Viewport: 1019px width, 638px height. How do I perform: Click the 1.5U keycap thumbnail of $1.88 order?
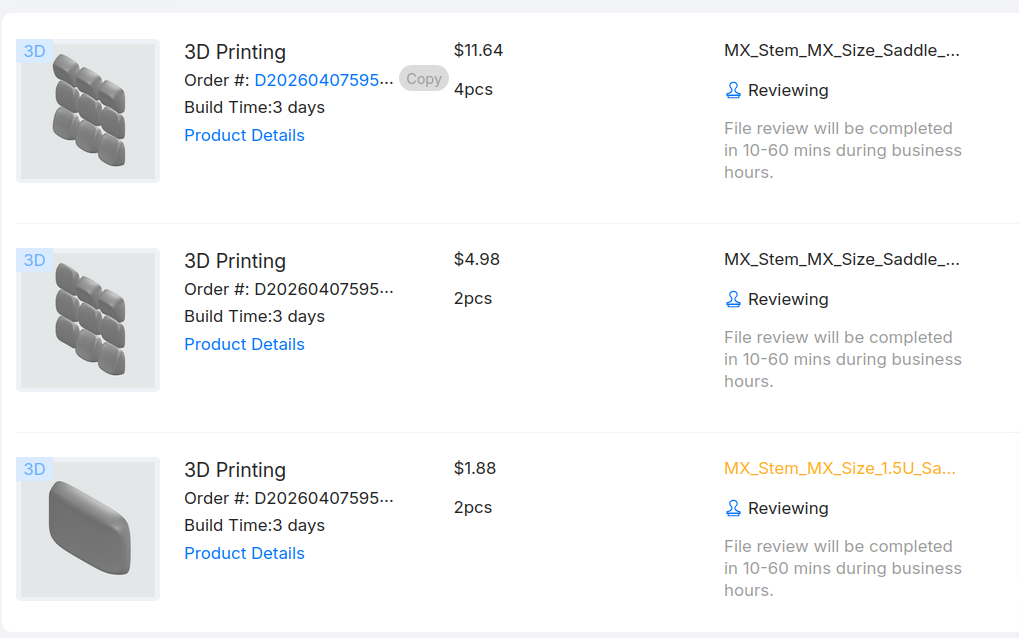point(88,530)
